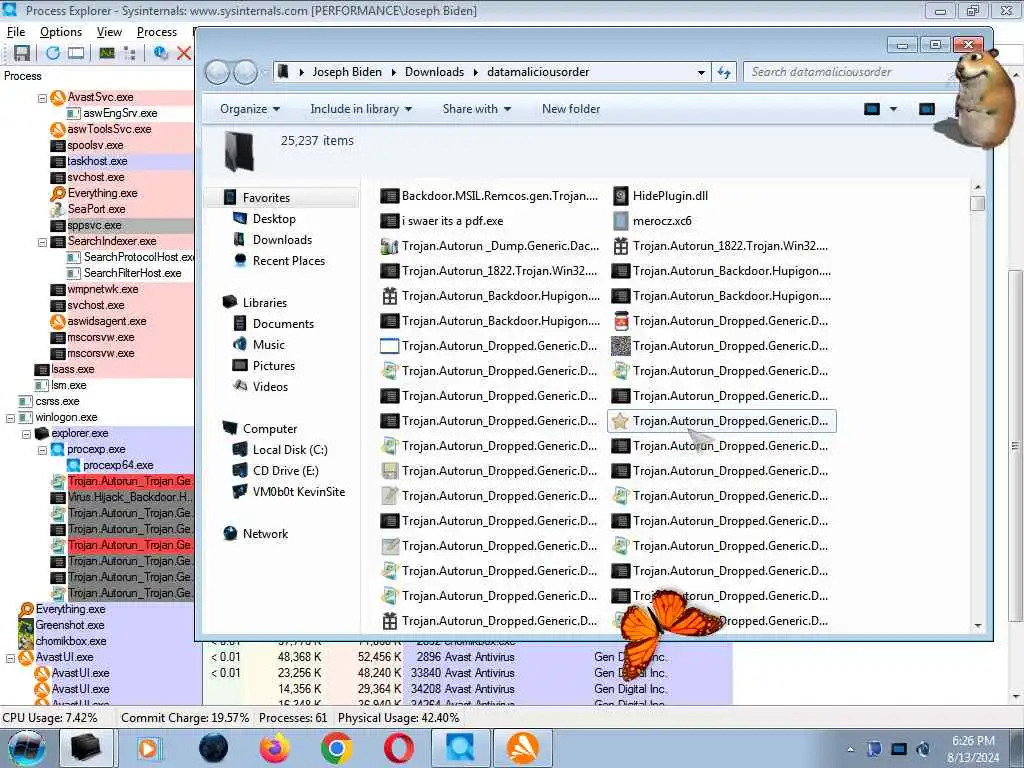This screenshot has height=768, width=1024.
Task: Click the Refresh icon in Process Explorer toolbar
Action: [53, 54]
